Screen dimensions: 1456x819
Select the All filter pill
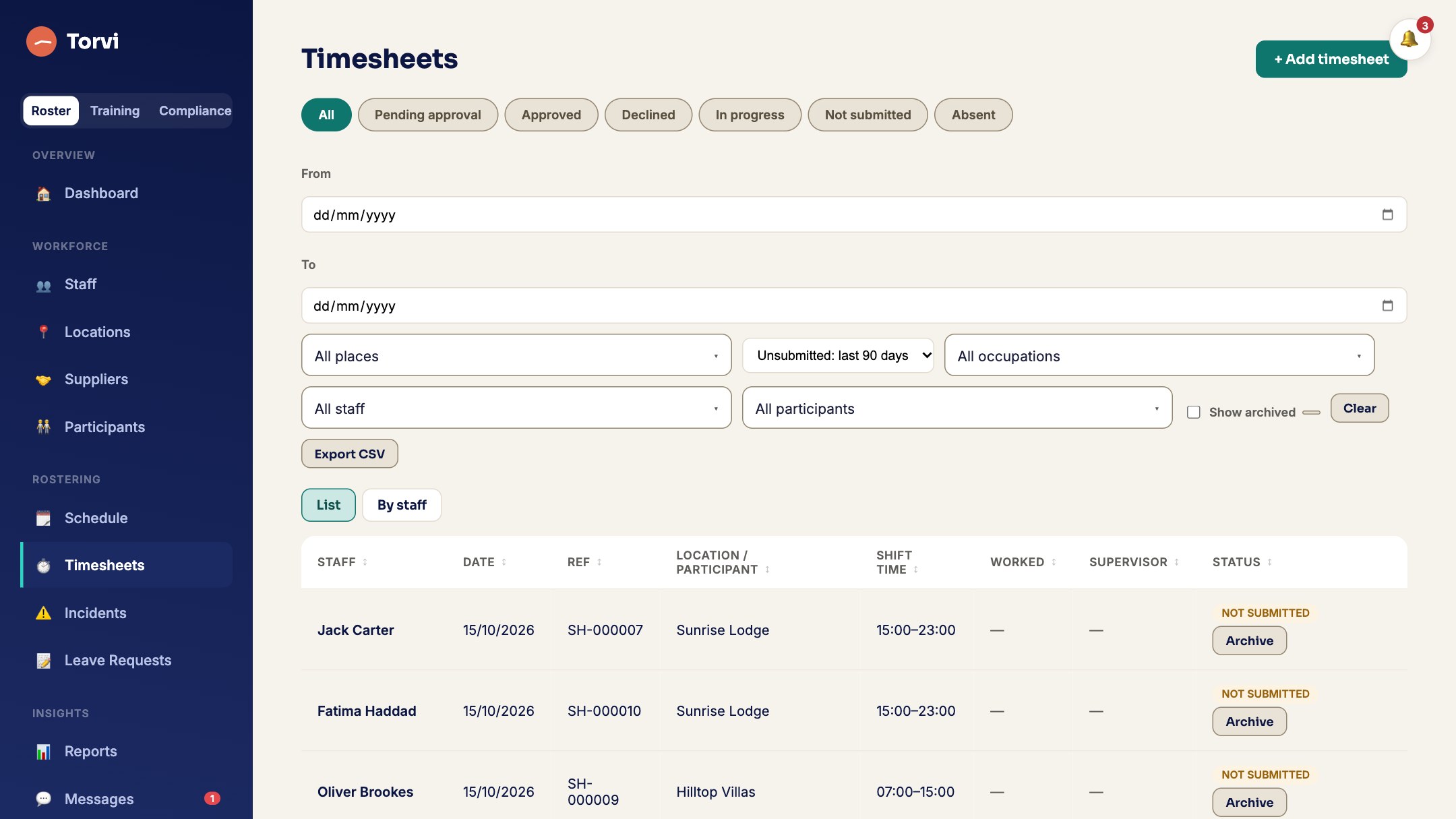click(x=326, y=115)
